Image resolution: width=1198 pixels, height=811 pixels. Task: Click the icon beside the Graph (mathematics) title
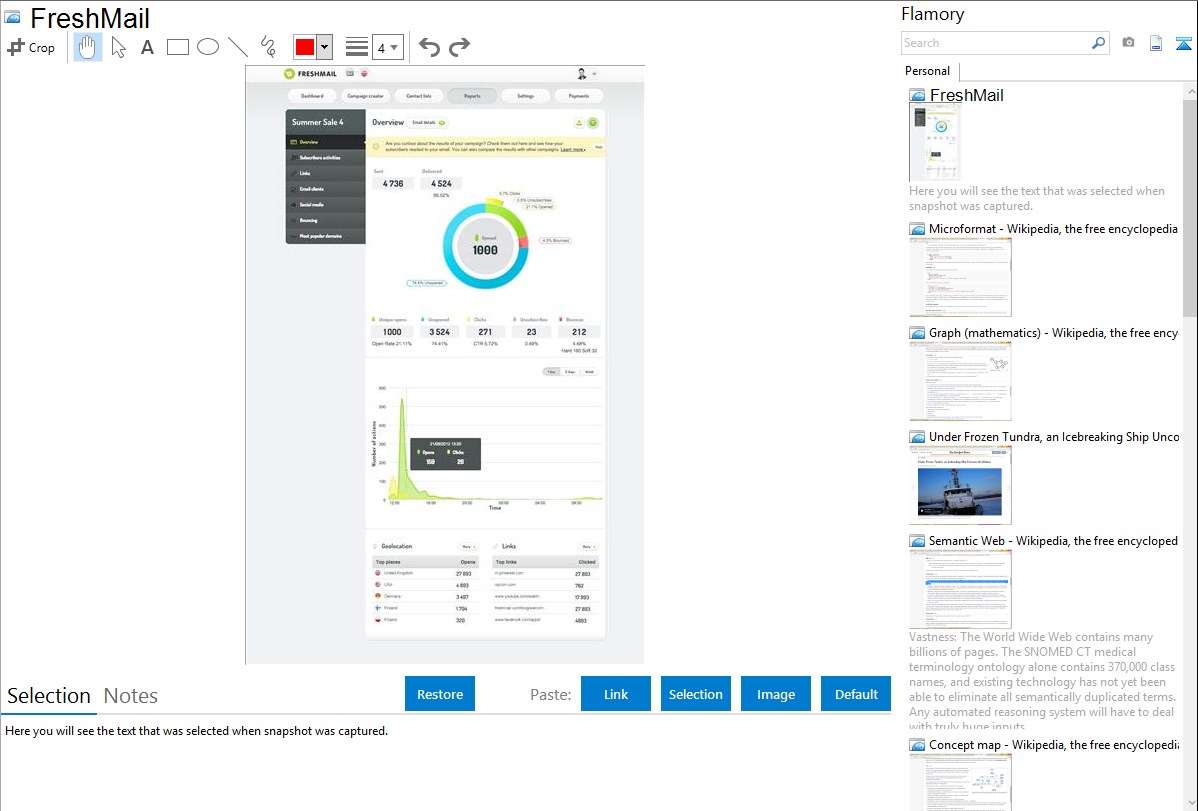pyautogui.click(x=917, y=333)
